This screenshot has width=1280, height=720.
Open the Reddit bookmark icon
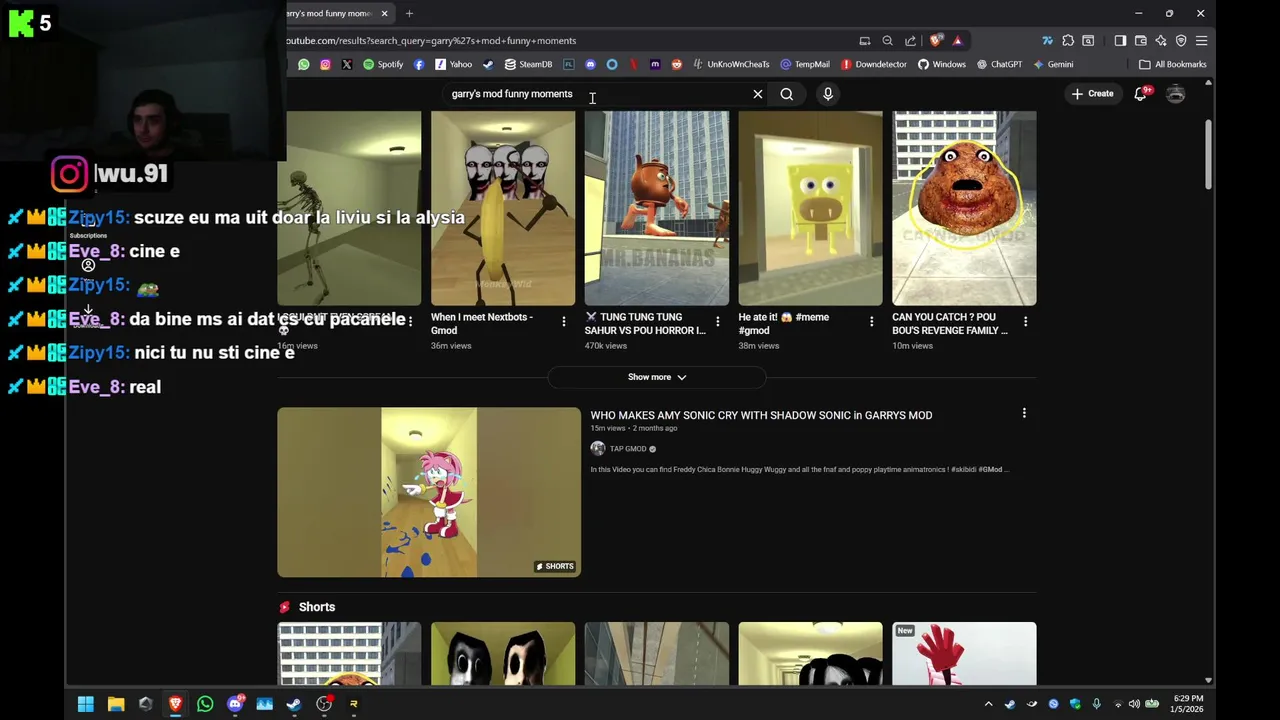677,64
